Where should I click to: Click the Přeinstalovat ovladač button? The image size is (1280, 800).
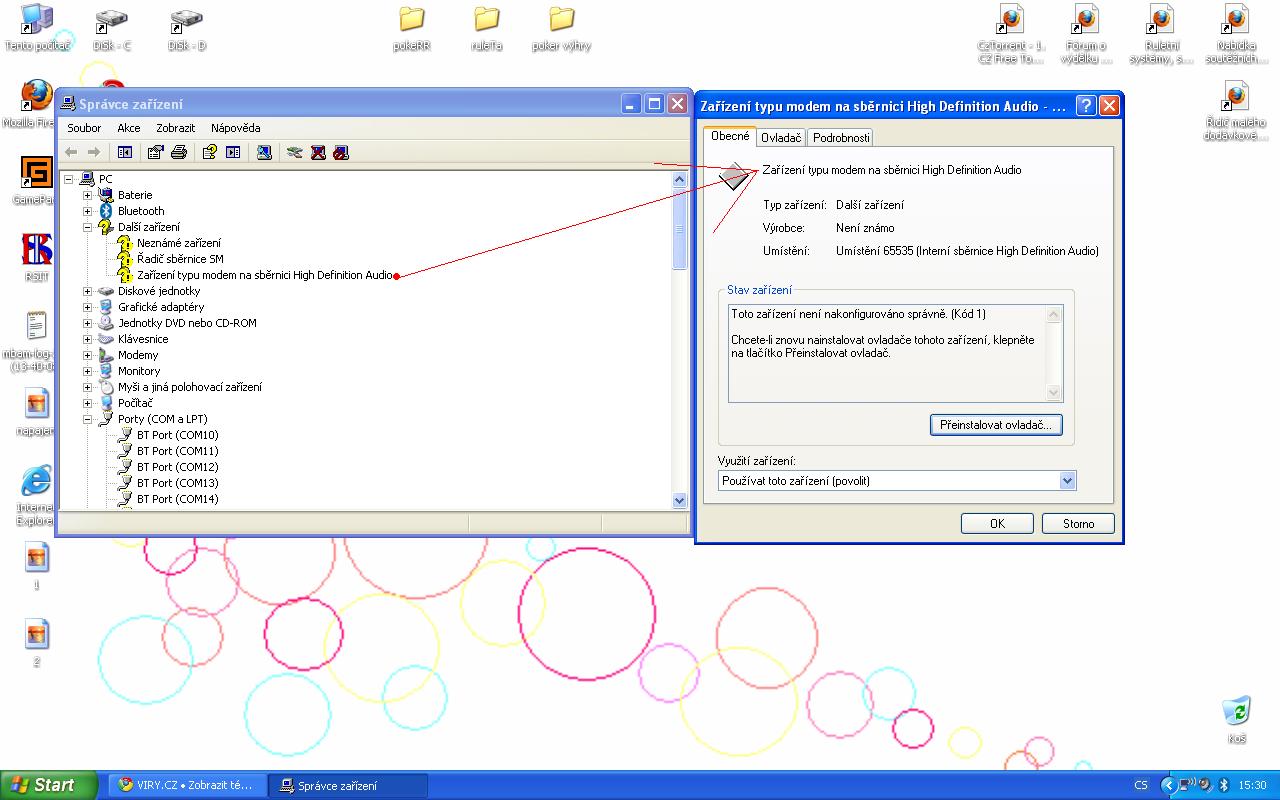click(995, 425)
